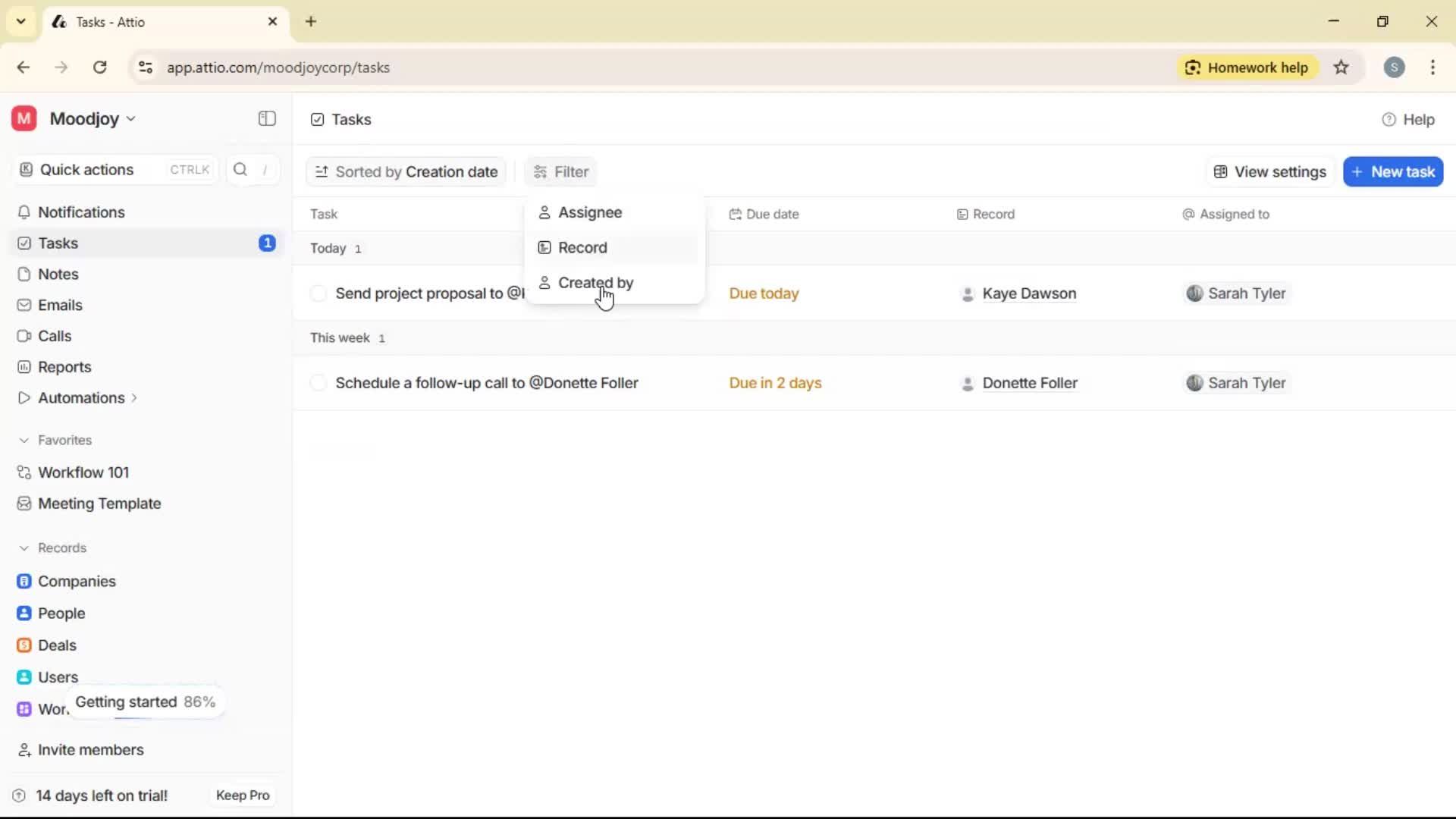Close the Tasks - Attio tab
The width and height of the screenshot is (1456, 819).
coord(272,21)
